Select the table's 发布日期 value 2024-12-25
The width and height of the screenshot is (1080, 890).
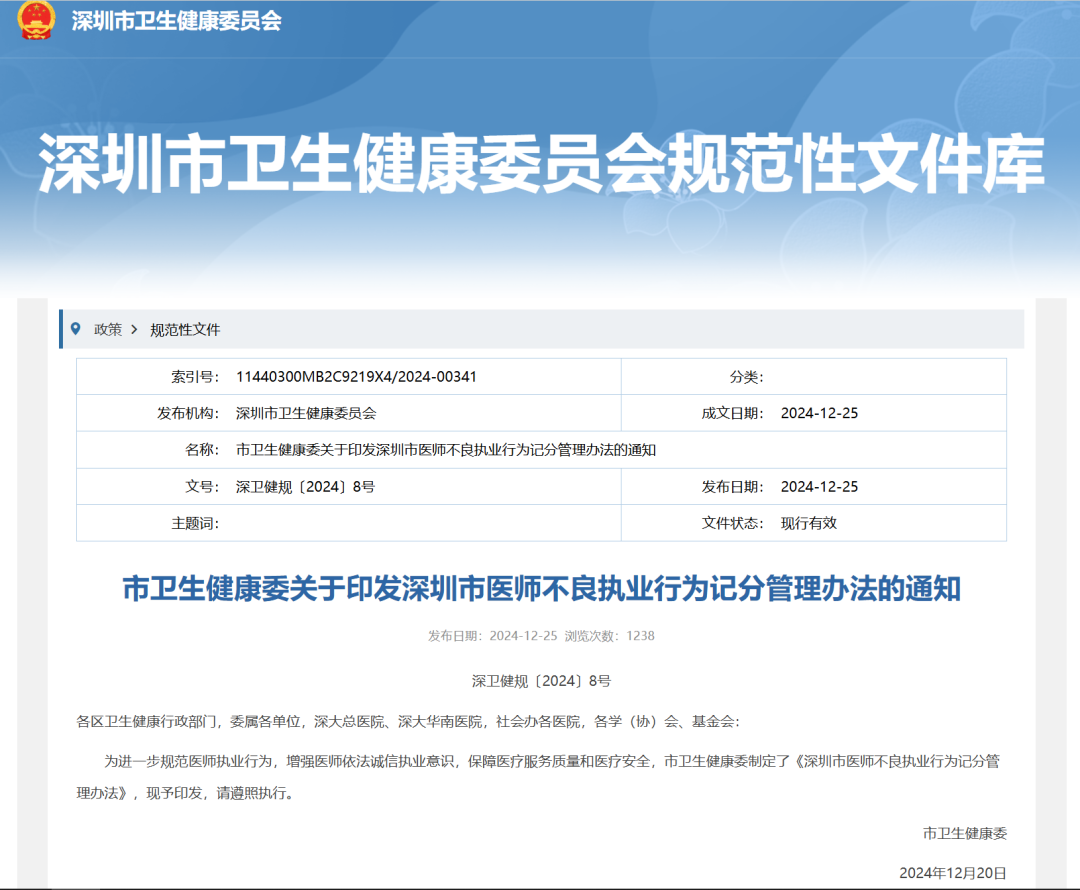tap(820, 487)
